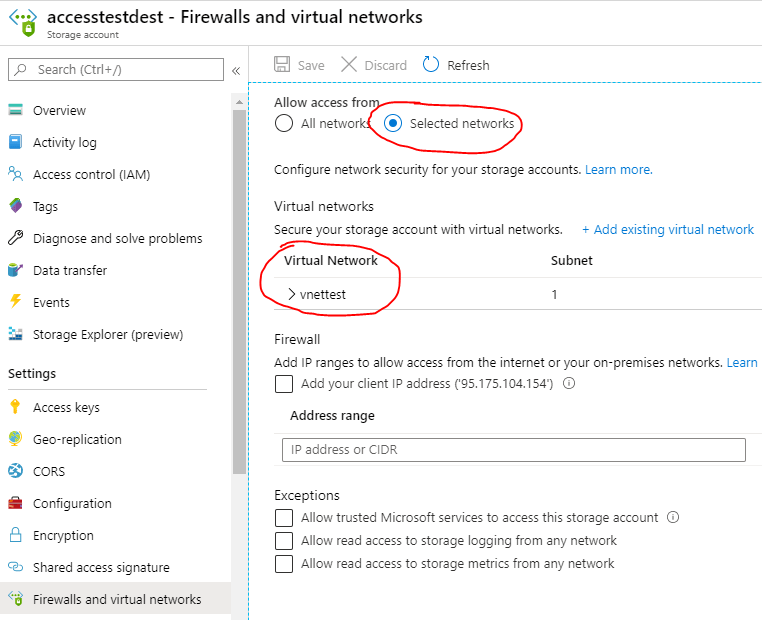The width and height of the screenshot is (762, 620).
Task: Expand the vnettest virtual network row
Action: 291,294
